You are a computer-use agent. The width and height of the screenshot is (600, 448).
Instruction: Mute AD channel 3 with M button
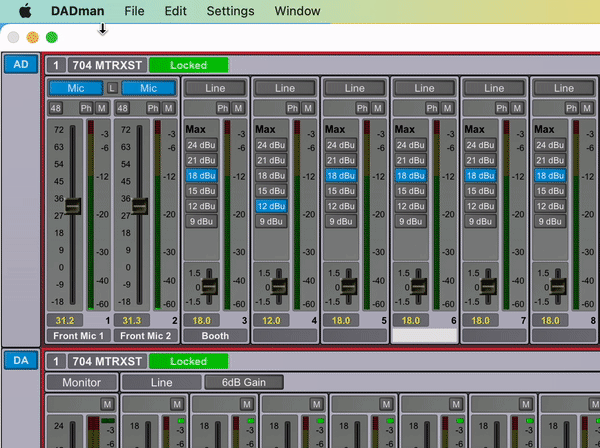tap(238, 108)
